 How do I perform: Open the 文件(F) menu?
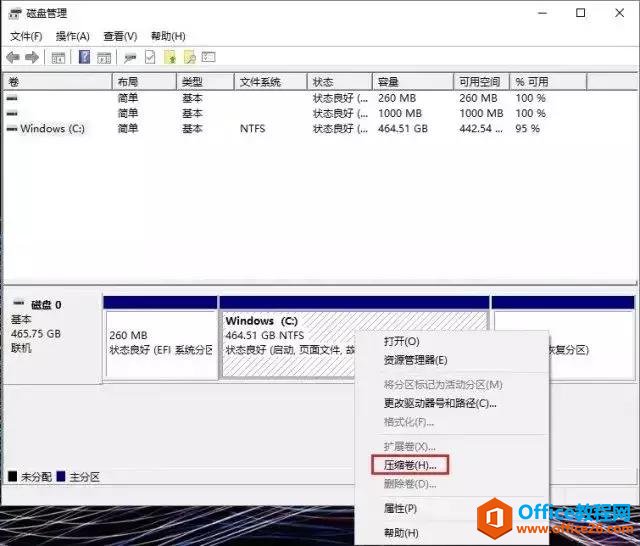tap(26, 36)
